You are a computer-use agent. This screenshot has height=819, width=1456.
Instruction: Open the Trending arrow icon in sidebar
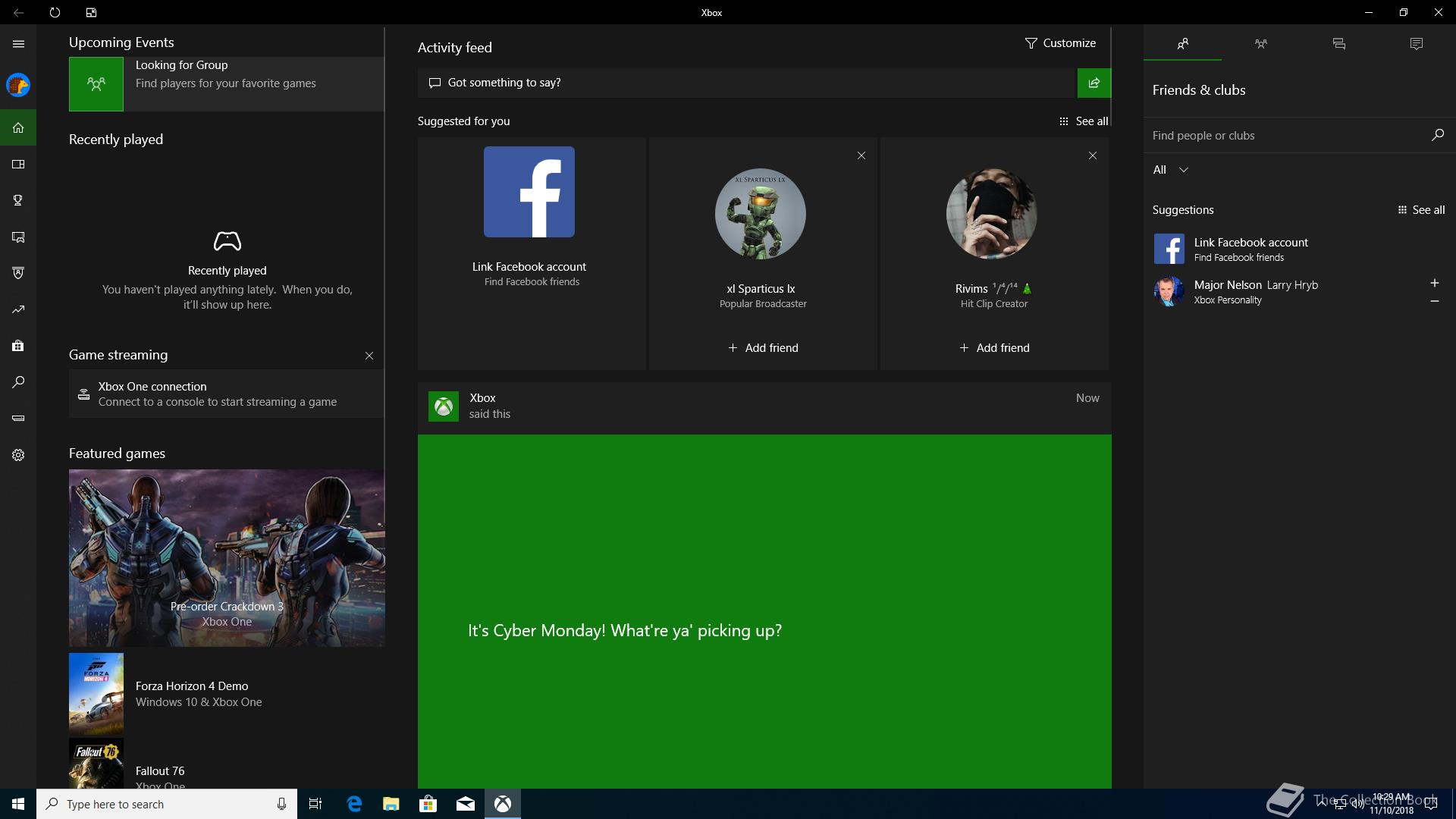point(18,309)
